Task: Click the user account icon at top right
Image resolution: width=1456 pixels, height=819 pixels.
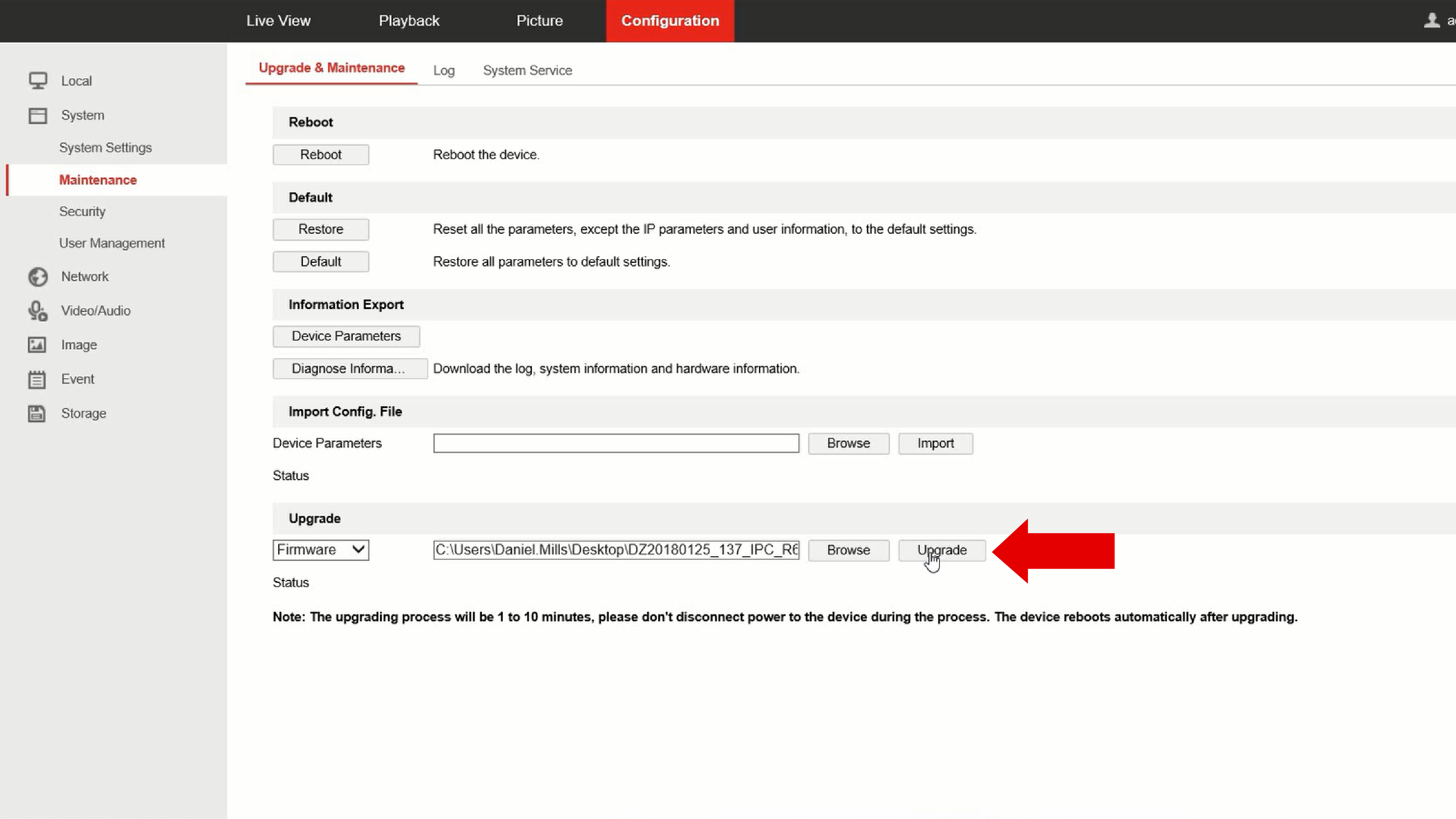Action: point(1431,21)
